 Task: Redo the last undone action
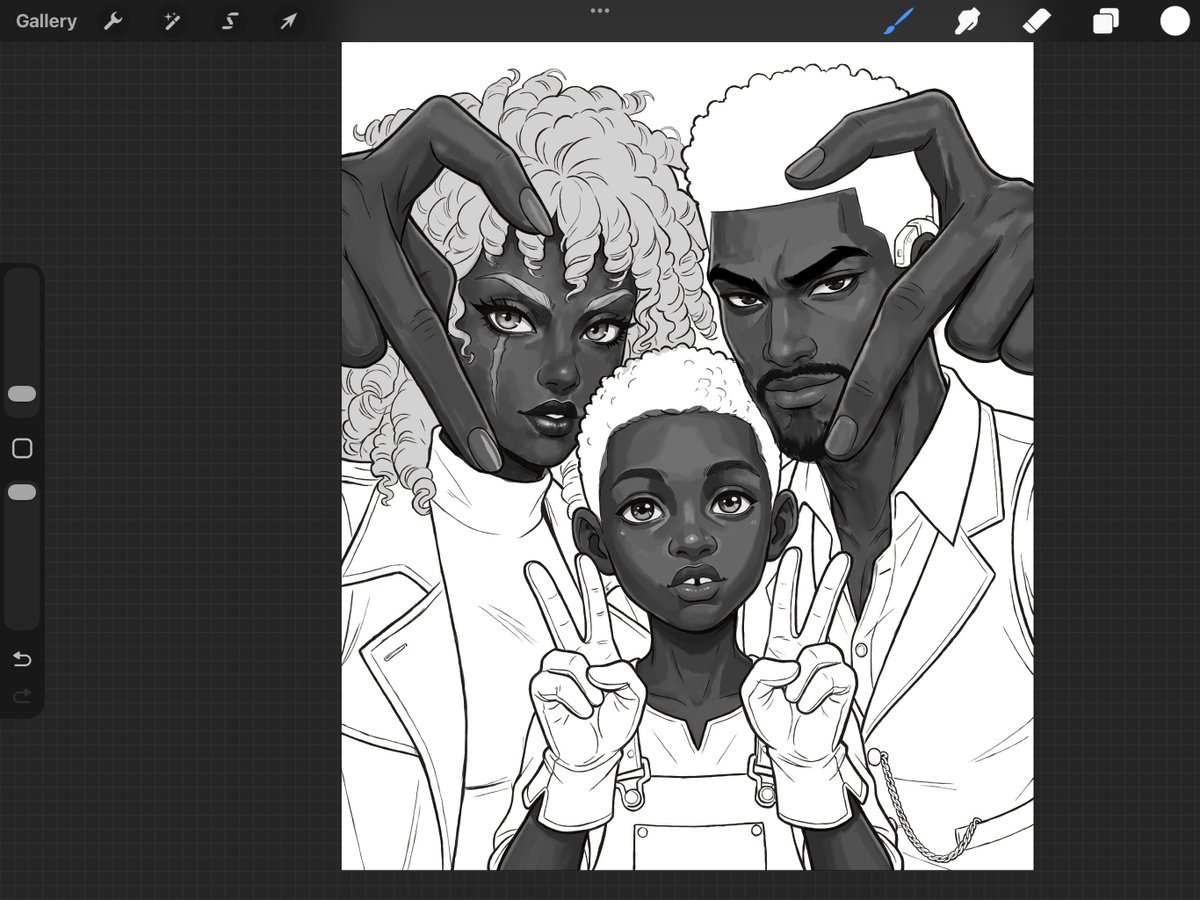tap(22, 695)
